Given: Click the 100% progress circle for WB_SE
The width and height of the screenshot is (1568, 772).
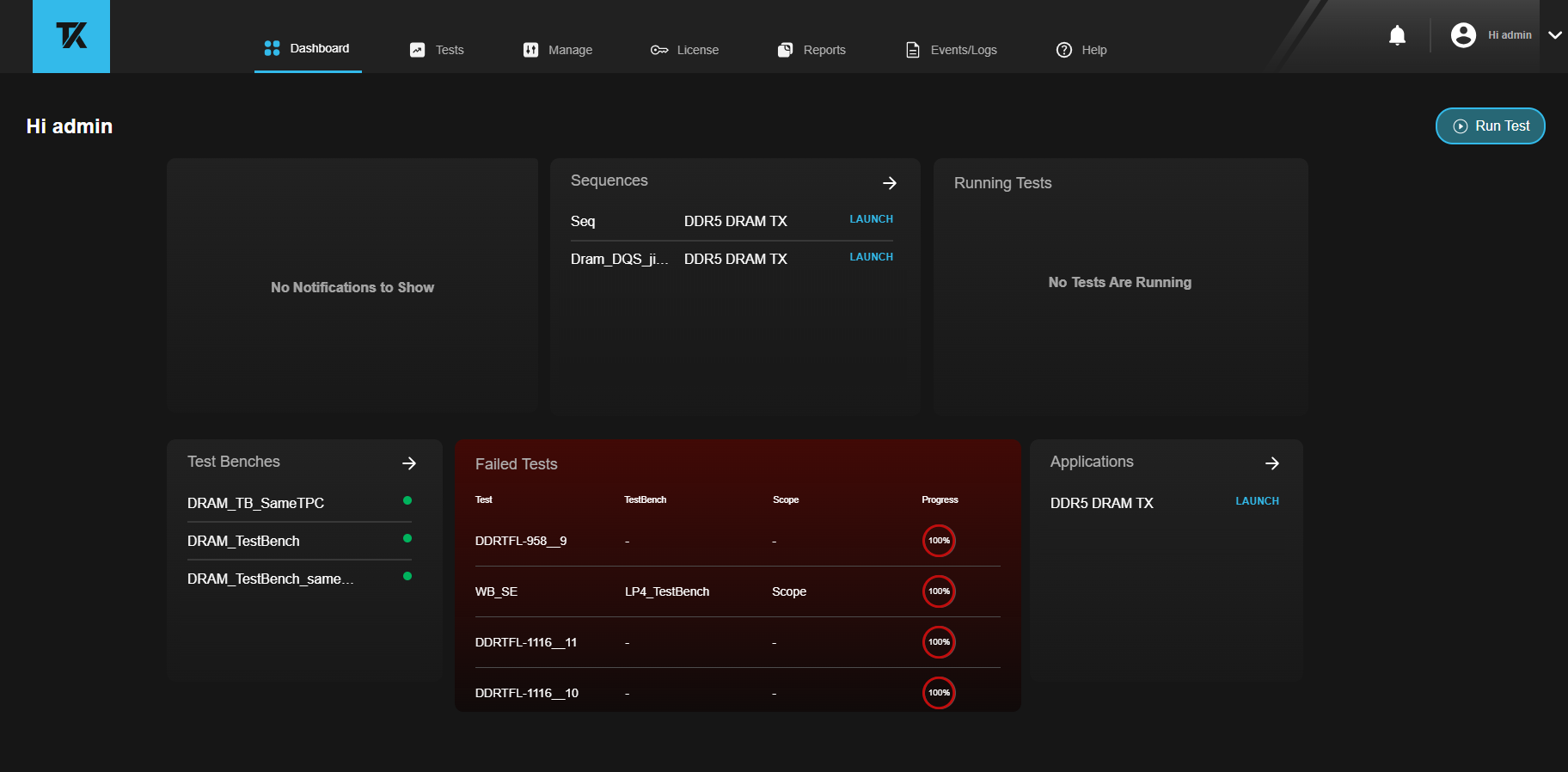Looking at the screenshot, I should (939, 591).
